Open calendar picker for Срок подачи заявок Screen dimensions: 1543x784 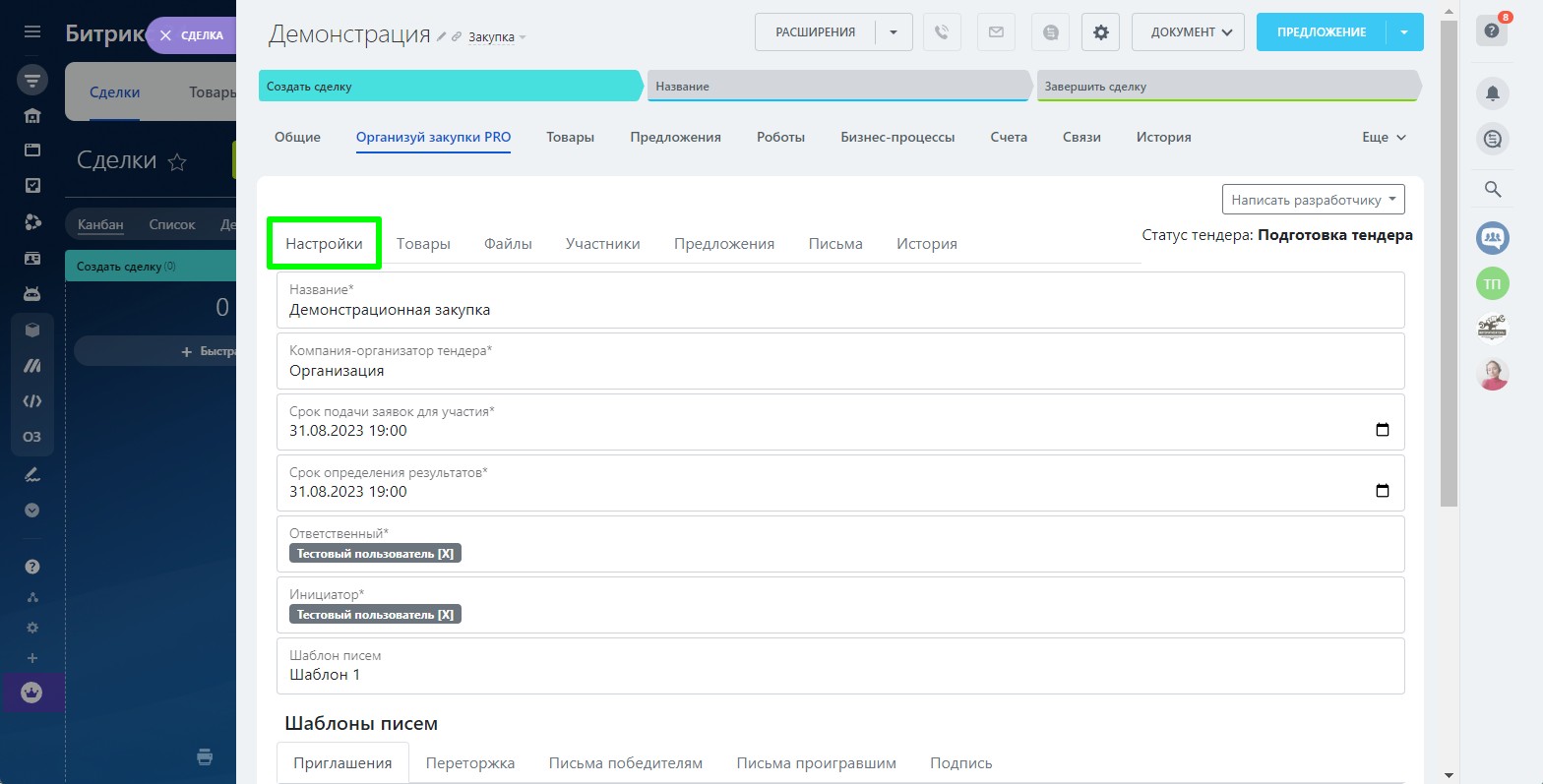(x=1382, y=430)
